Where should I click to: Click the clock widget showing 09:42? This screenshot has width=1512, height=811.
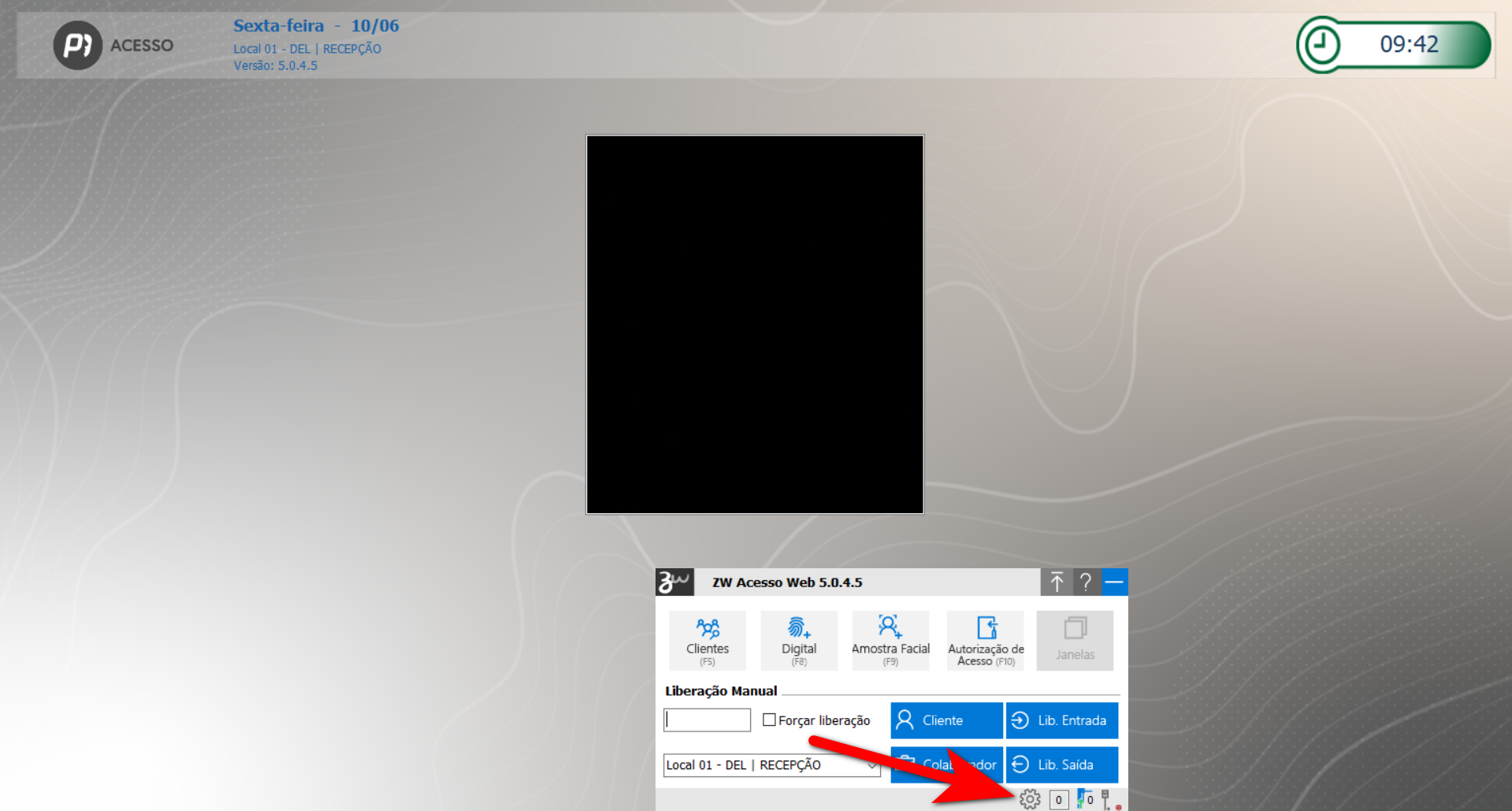(x=1393, y=45)
